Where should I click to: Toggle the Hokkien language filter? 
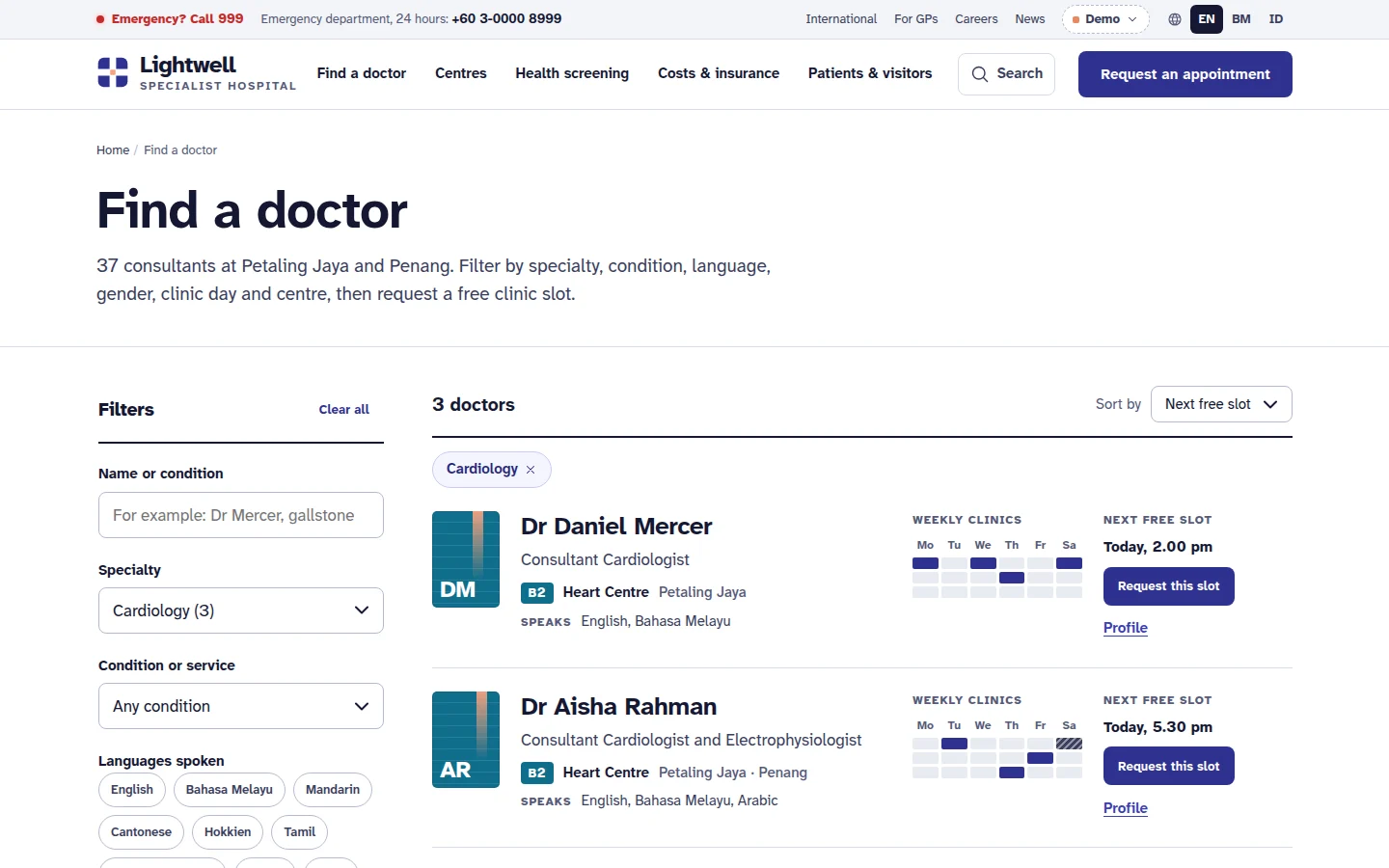(x=228, y=832)
